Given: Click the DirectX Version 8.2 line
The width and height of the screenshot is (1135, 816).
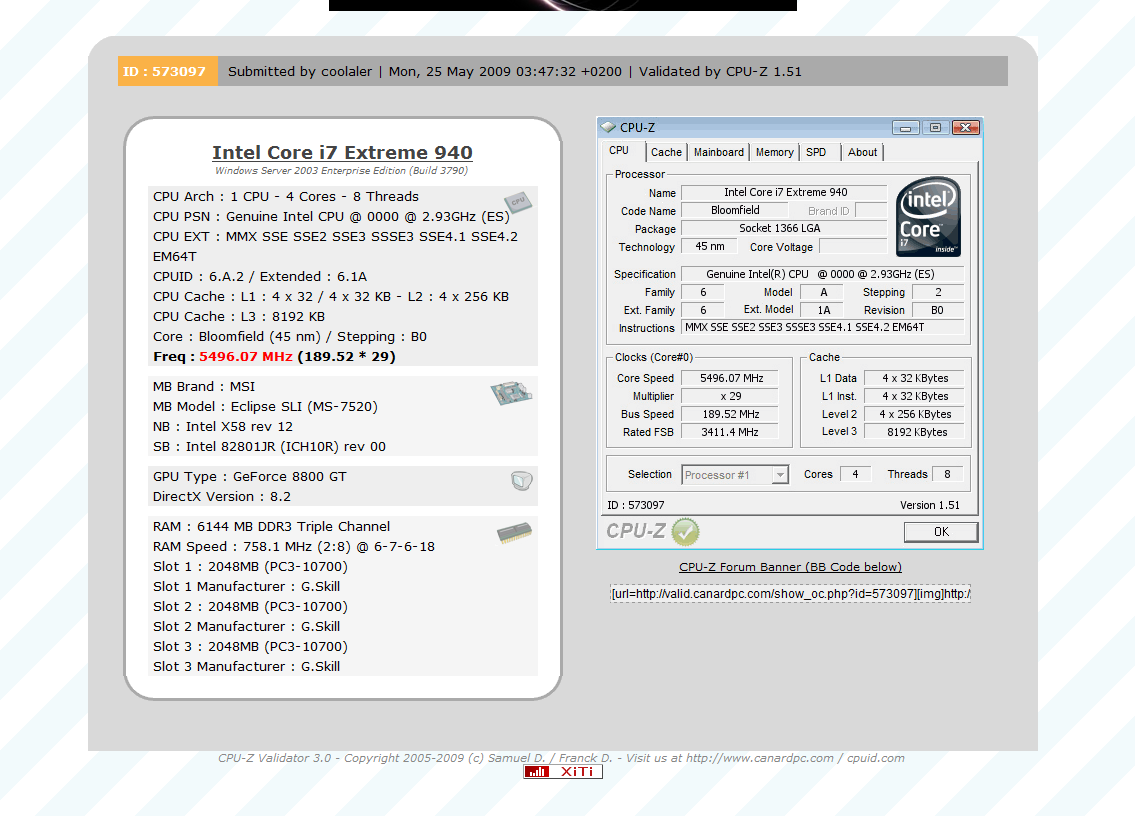Looking at the screenshot, I should tap(221, 497).
